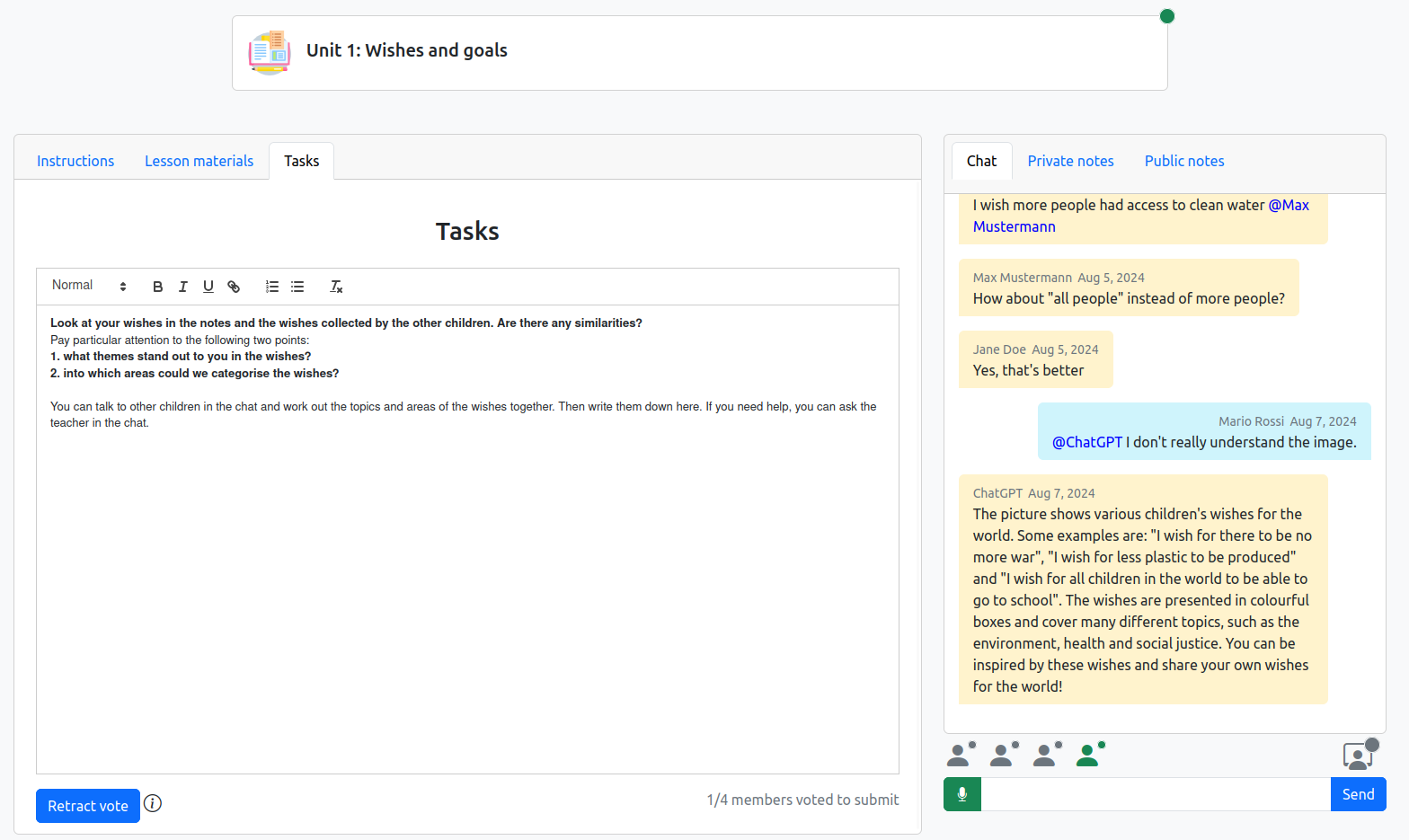The height and width of the screenshot is (840, 1409).
Task: Insert a link using the link icon
Action: 234,287
